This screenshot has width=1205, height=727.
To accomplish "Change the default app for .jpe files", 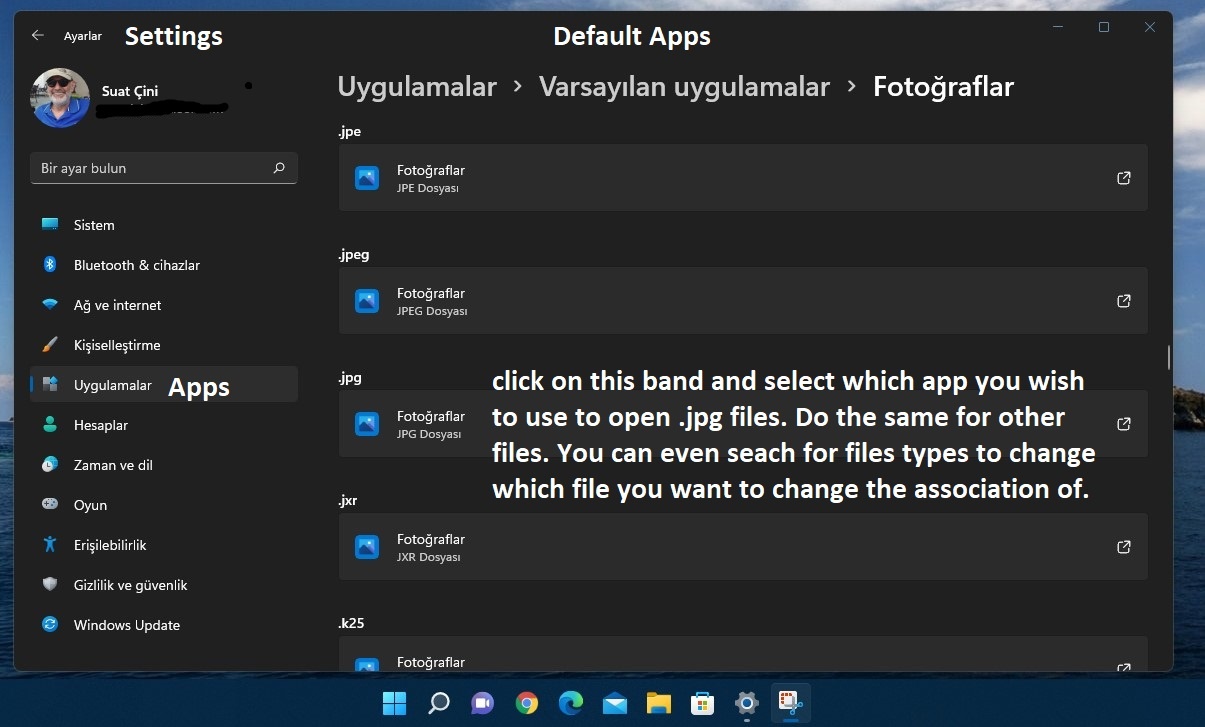I will (x=743, y=178).
